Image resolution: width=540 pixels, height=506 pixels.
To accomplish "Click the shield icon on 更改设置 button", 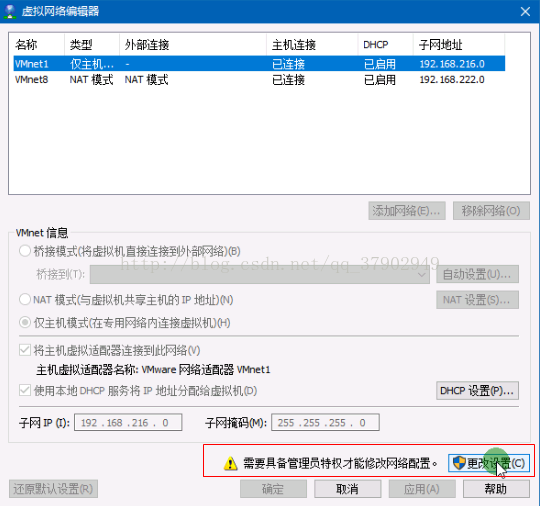I will pyautogui.click(x=459, y=463).
